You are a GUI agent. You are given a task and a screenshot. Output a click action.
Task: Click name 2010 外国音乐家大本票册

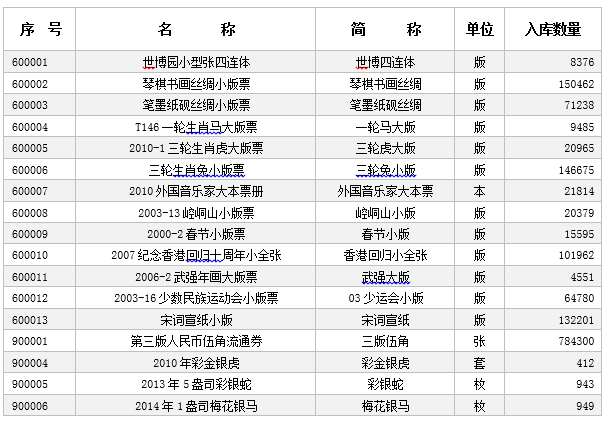(x=196, y=191)
